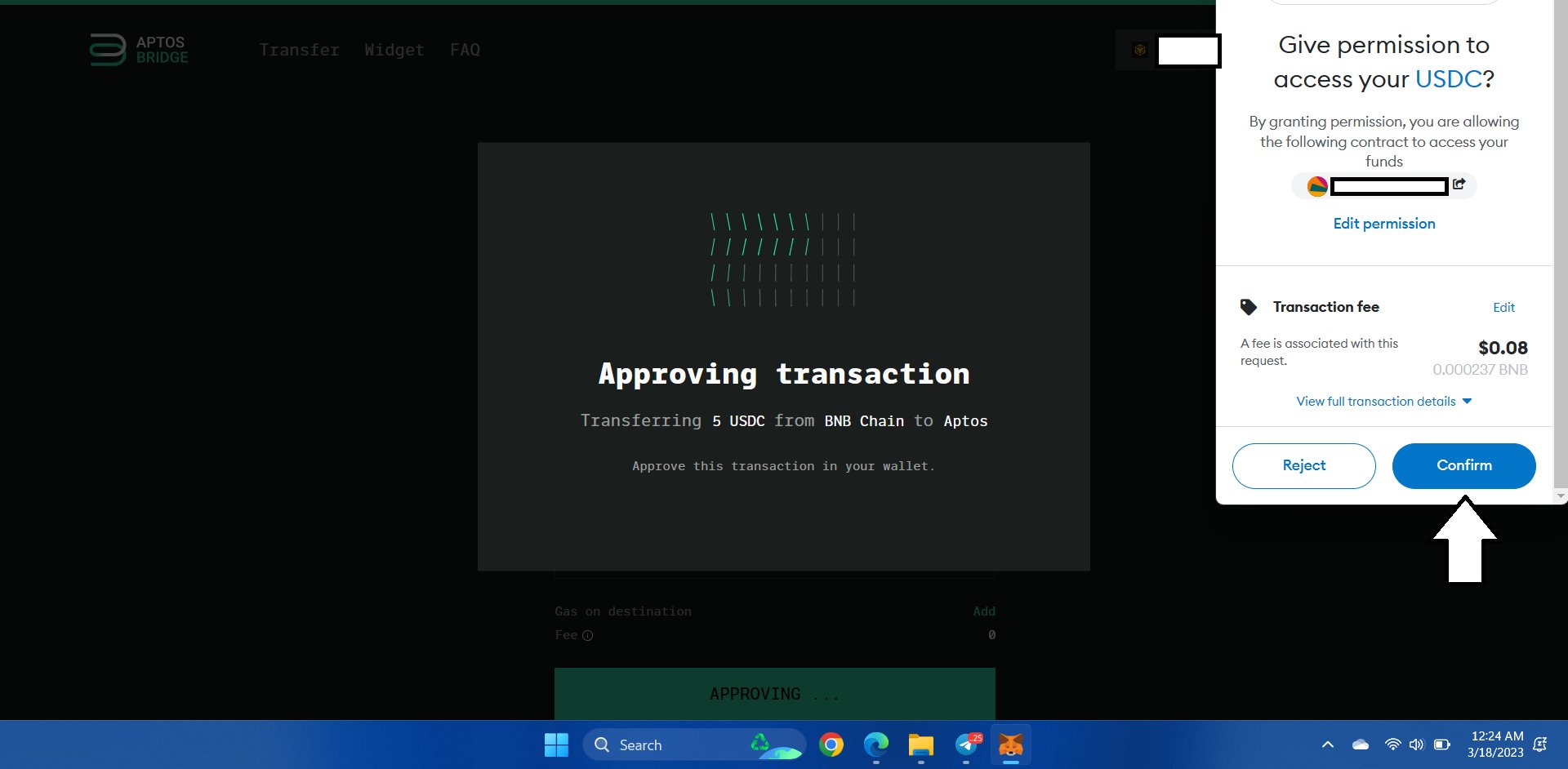Click the scrollbar down arrow in MetaMask popup
The width and height of the screenshot is (1568, 769).
(1561, 496)
